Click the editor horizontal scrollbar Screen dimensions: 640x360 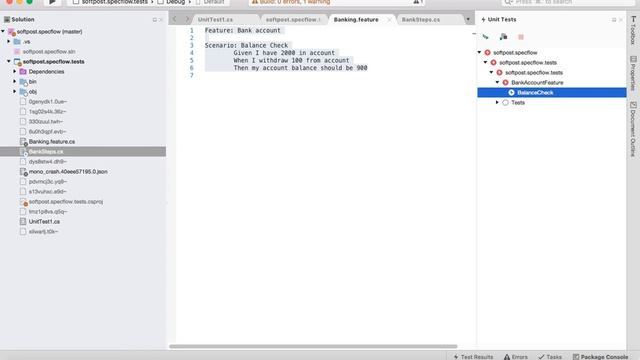pos(313,347)
